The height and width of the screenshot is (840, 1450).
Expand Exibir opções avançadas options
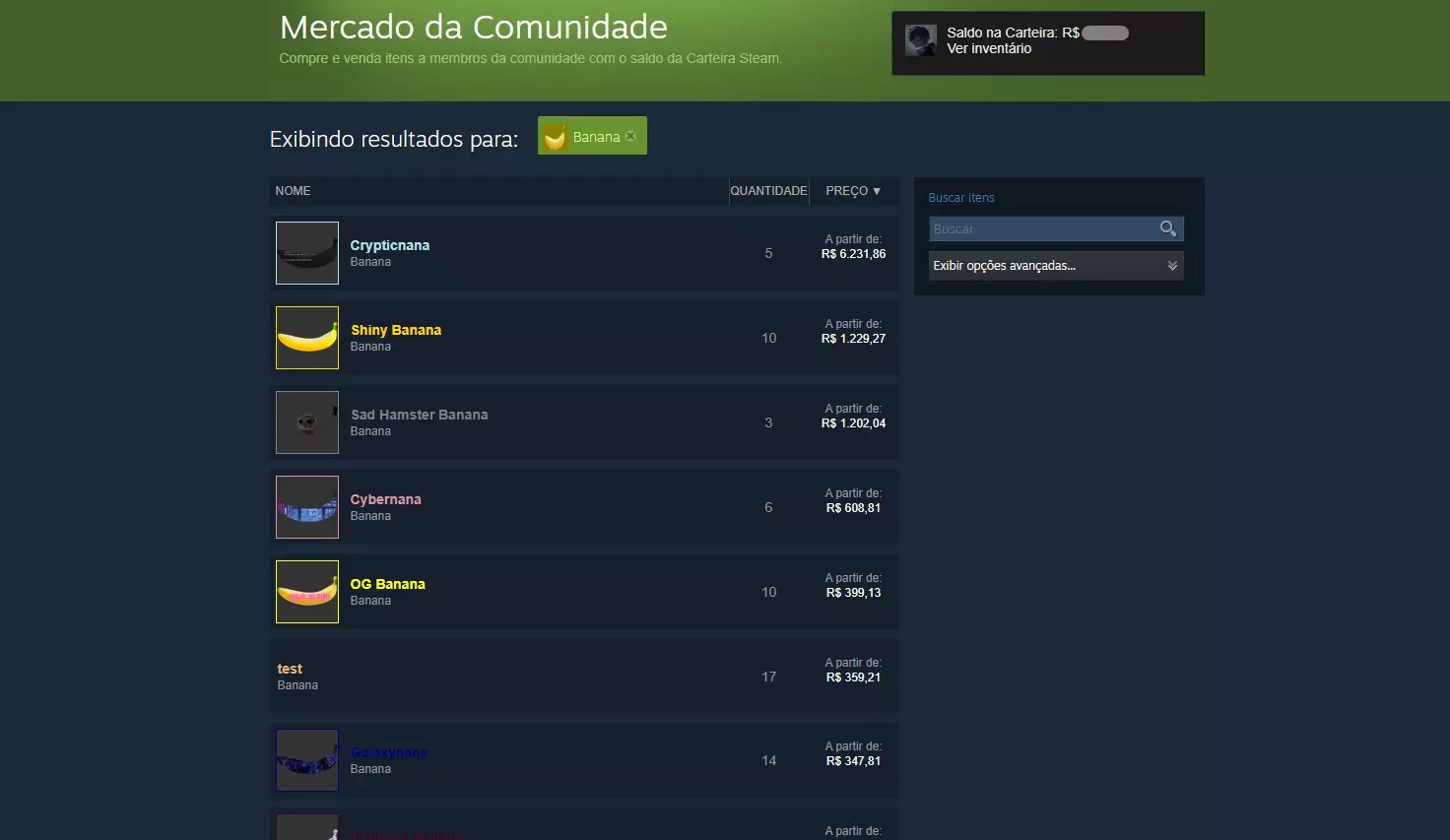[1056, 266]
